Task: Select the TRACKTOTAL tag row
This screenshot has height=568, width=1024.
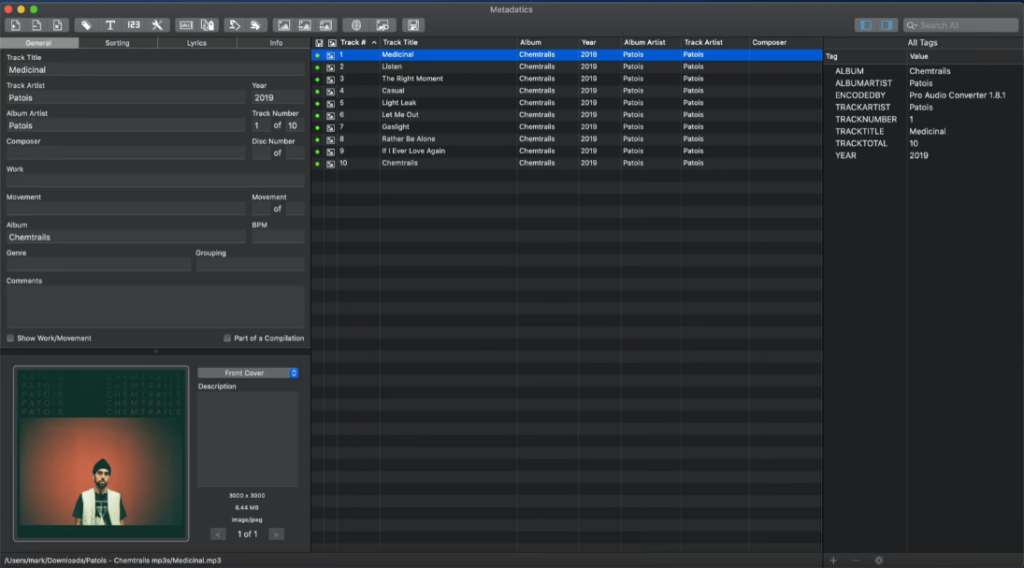Action: (x=923, y=144)
